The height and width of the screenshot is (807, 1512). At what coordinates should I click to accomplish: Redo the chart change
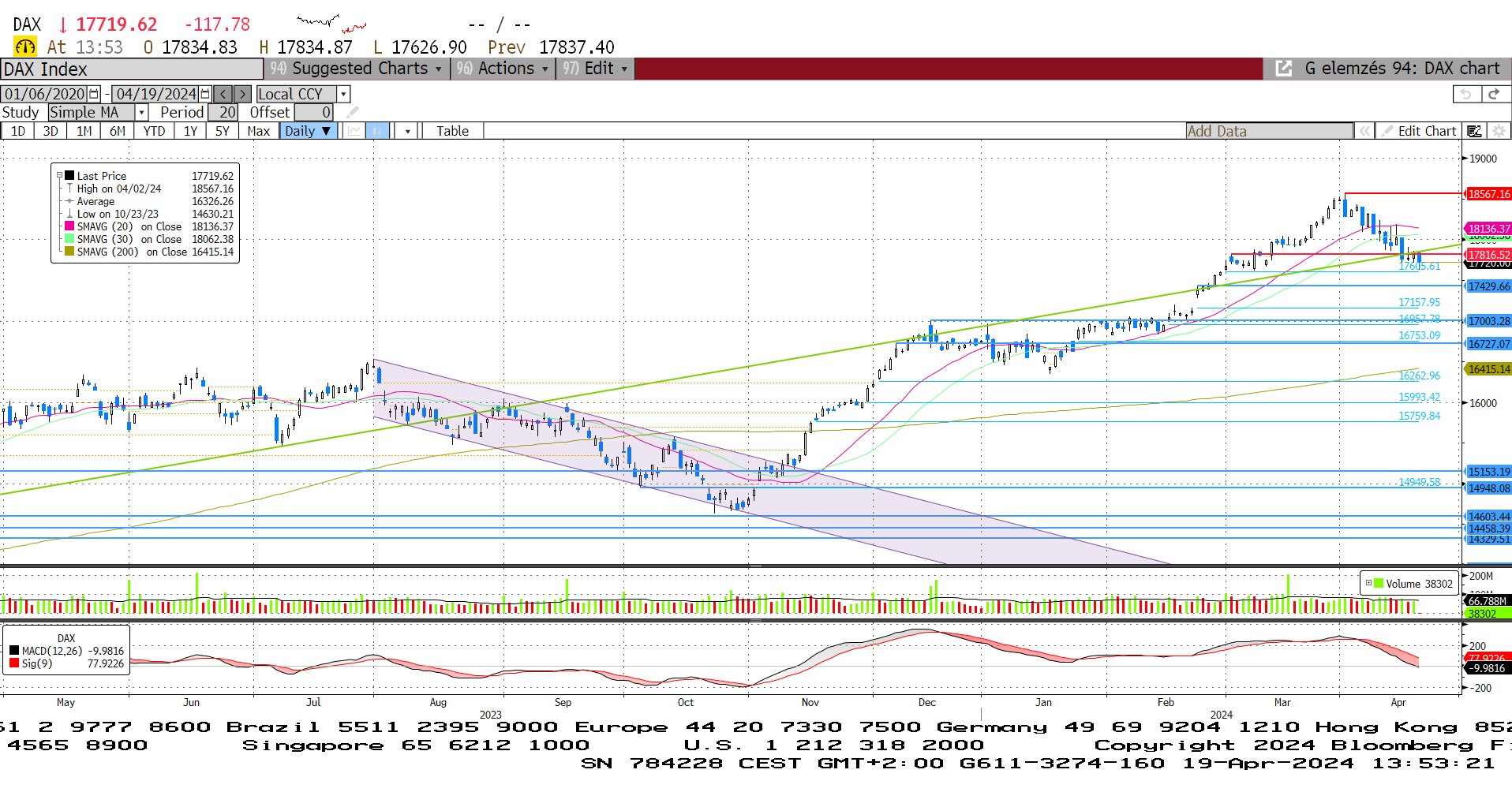1494,94
